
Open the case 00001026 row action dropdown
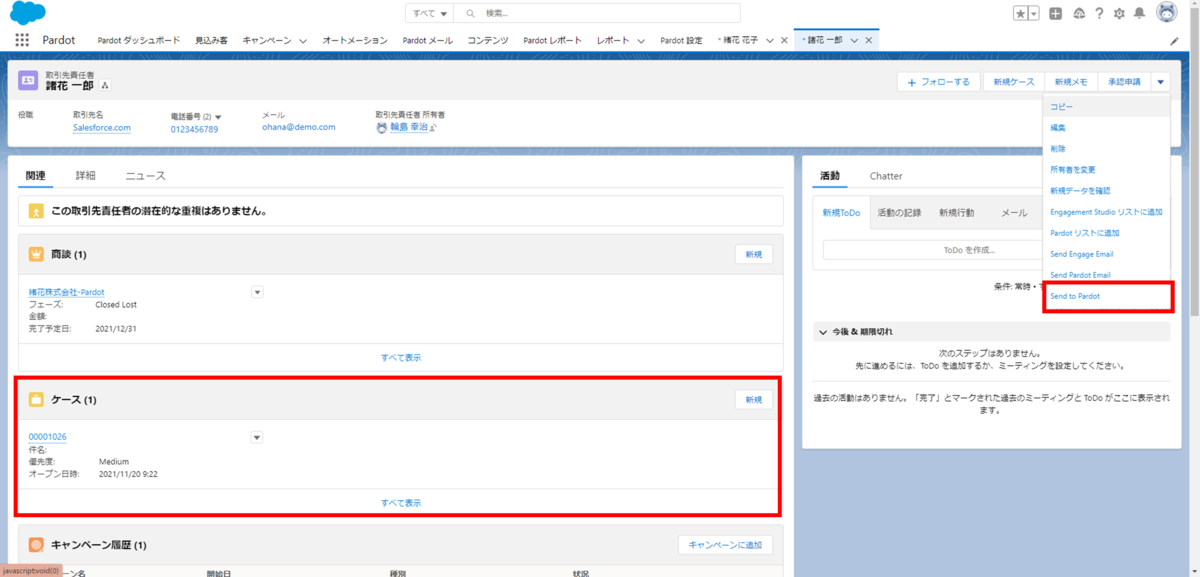point(257,437)
